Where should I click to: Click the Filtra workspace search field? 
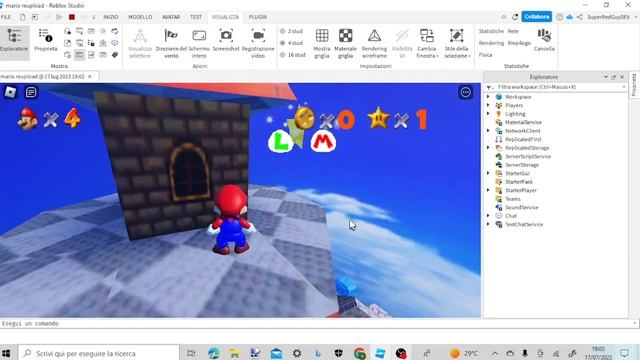coord(559,87)
